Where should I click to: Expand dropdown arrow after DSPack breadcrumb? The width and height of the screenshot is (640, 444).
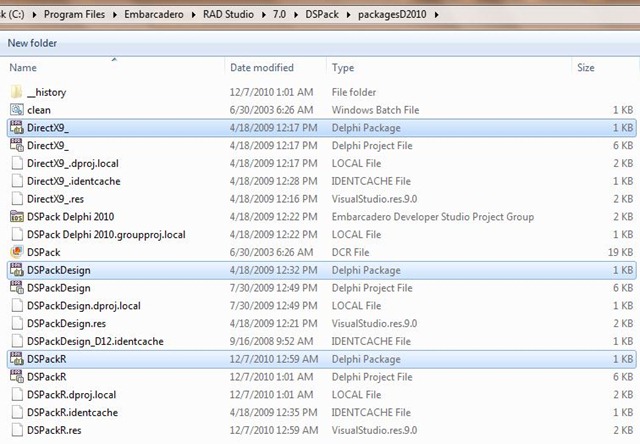coord(348,15)
